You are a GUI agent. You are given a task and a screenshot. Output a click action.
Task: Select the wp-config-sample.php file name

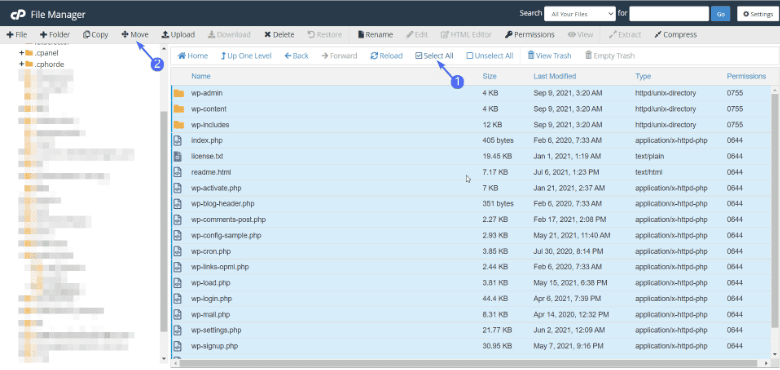coord(226,235)
